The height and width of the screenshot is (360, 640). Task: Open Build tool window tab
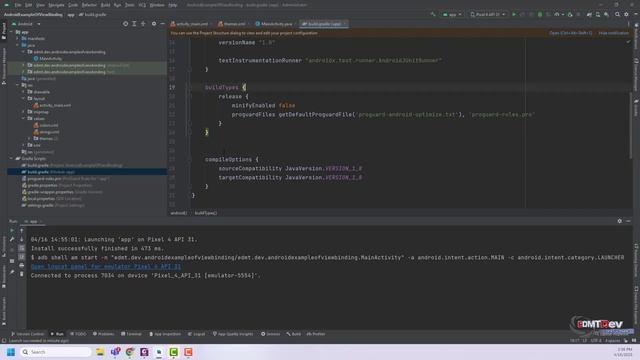click(x=293, y=334)
